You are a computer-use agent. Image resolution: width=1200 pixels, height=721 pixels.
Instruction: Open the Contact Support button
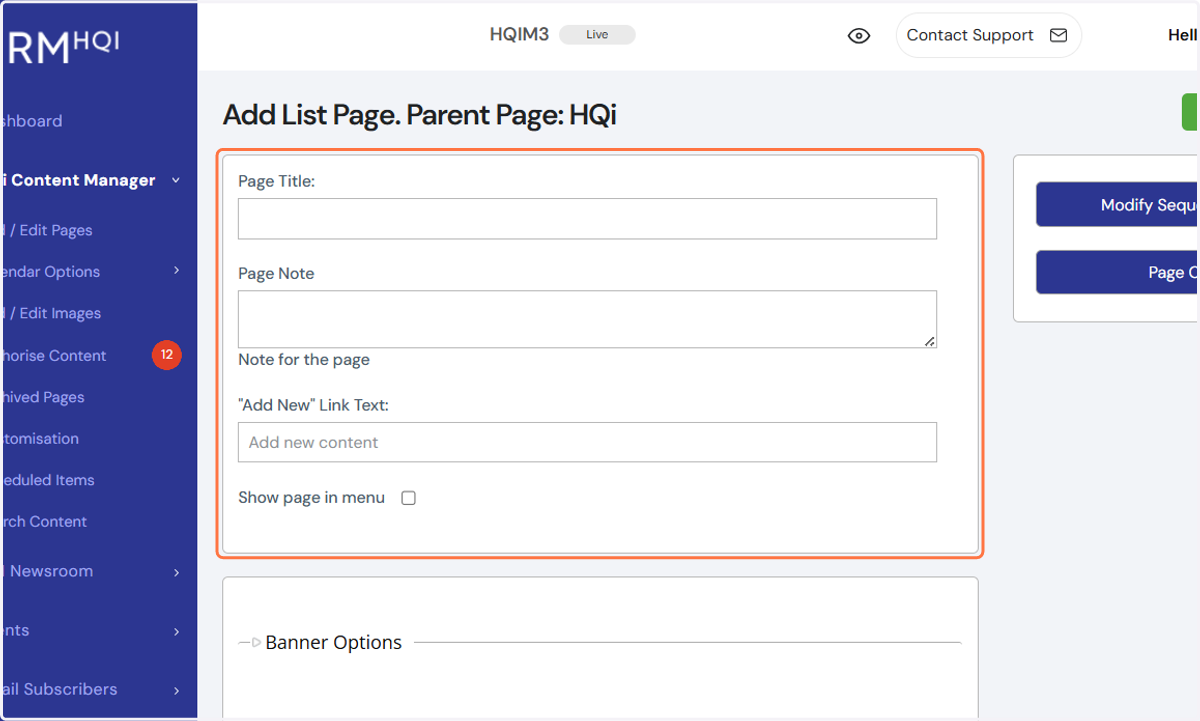tap(988, 35)
